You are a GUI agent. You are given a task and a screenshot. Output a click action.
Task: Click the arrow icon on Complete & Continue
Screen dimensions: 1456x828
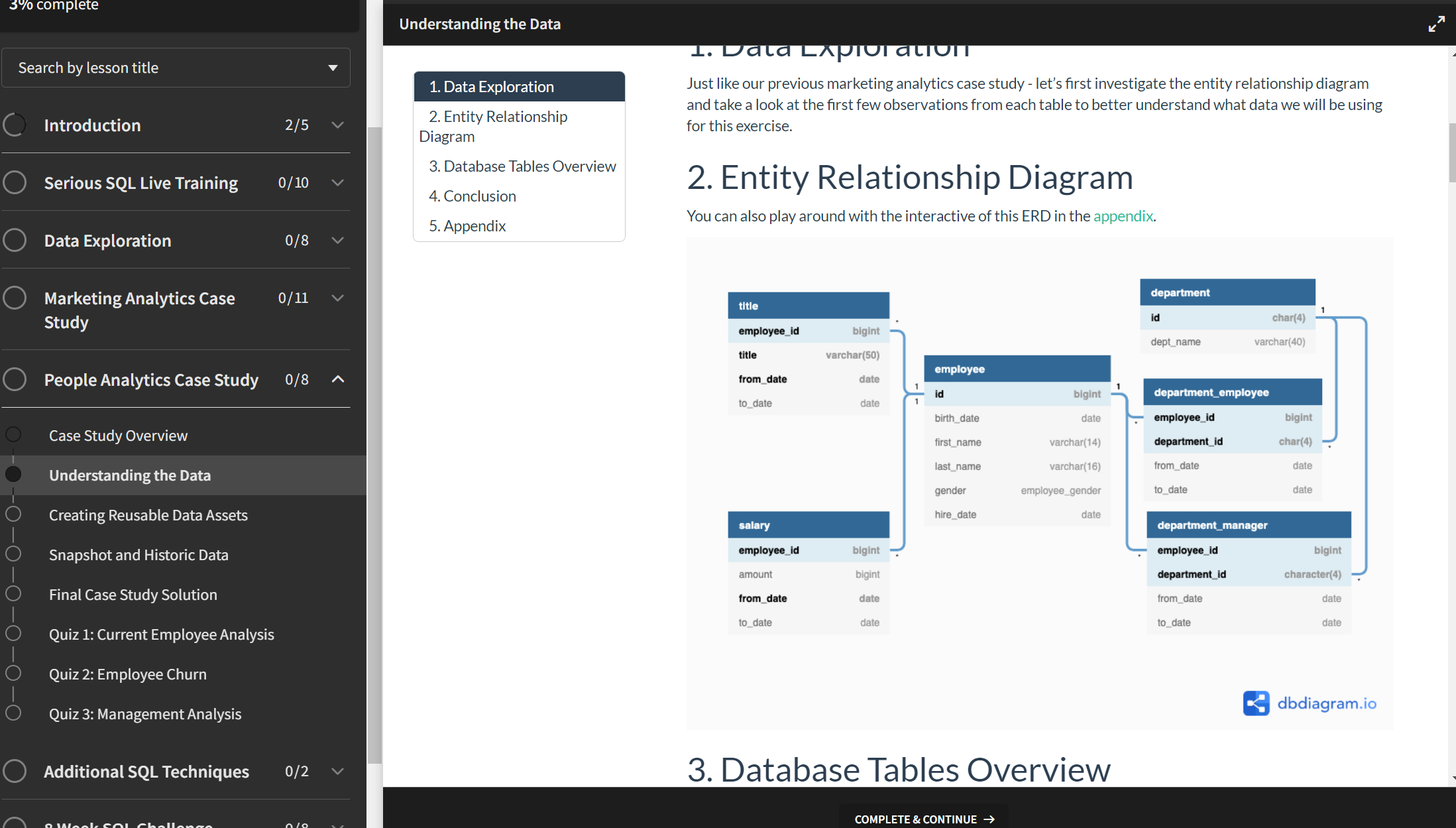point(989,819)
